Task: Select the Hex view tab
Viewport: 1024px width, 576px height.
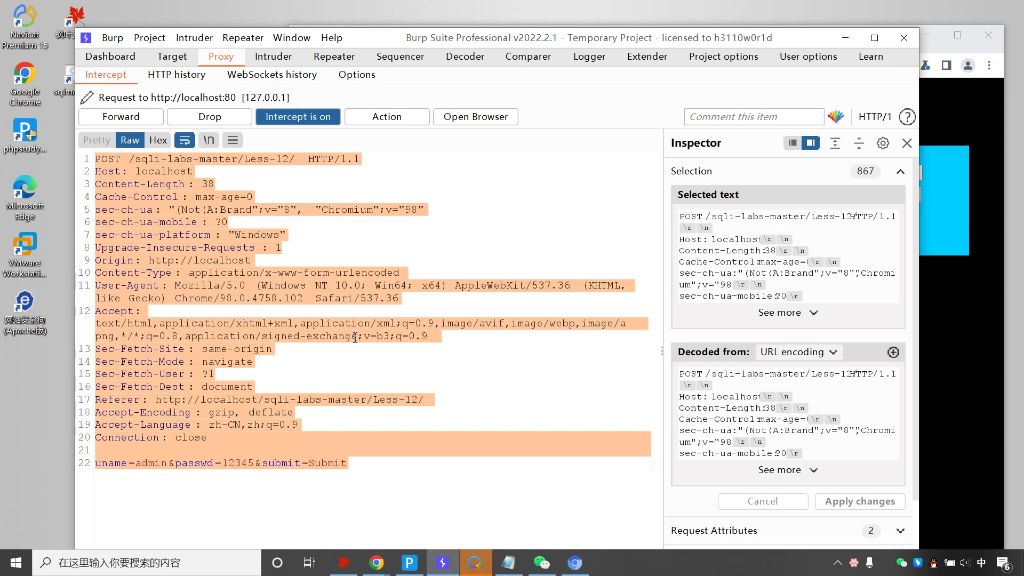Action: coord(158,140)
